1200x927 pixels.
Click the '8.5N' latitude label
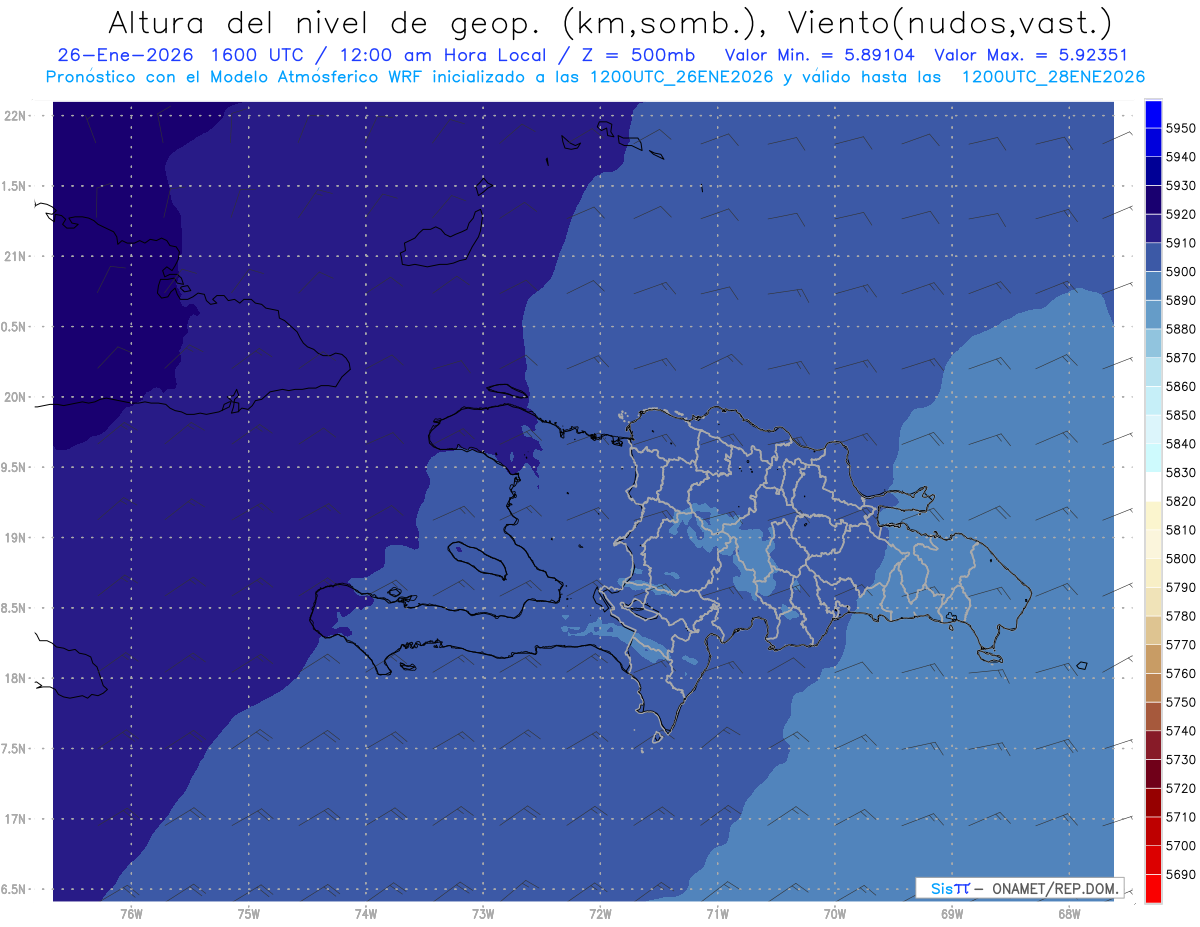pos(14,608)
